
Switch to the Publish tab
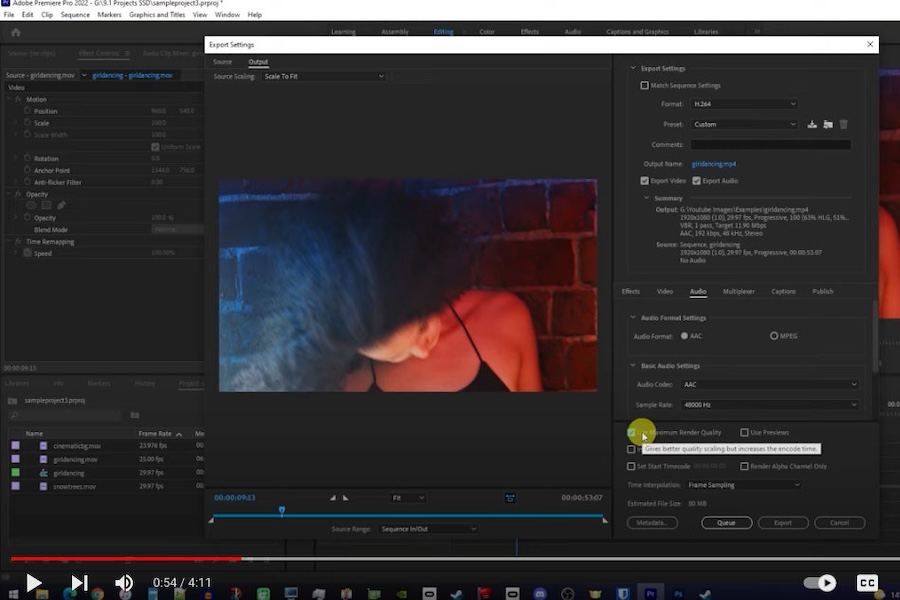823,292
